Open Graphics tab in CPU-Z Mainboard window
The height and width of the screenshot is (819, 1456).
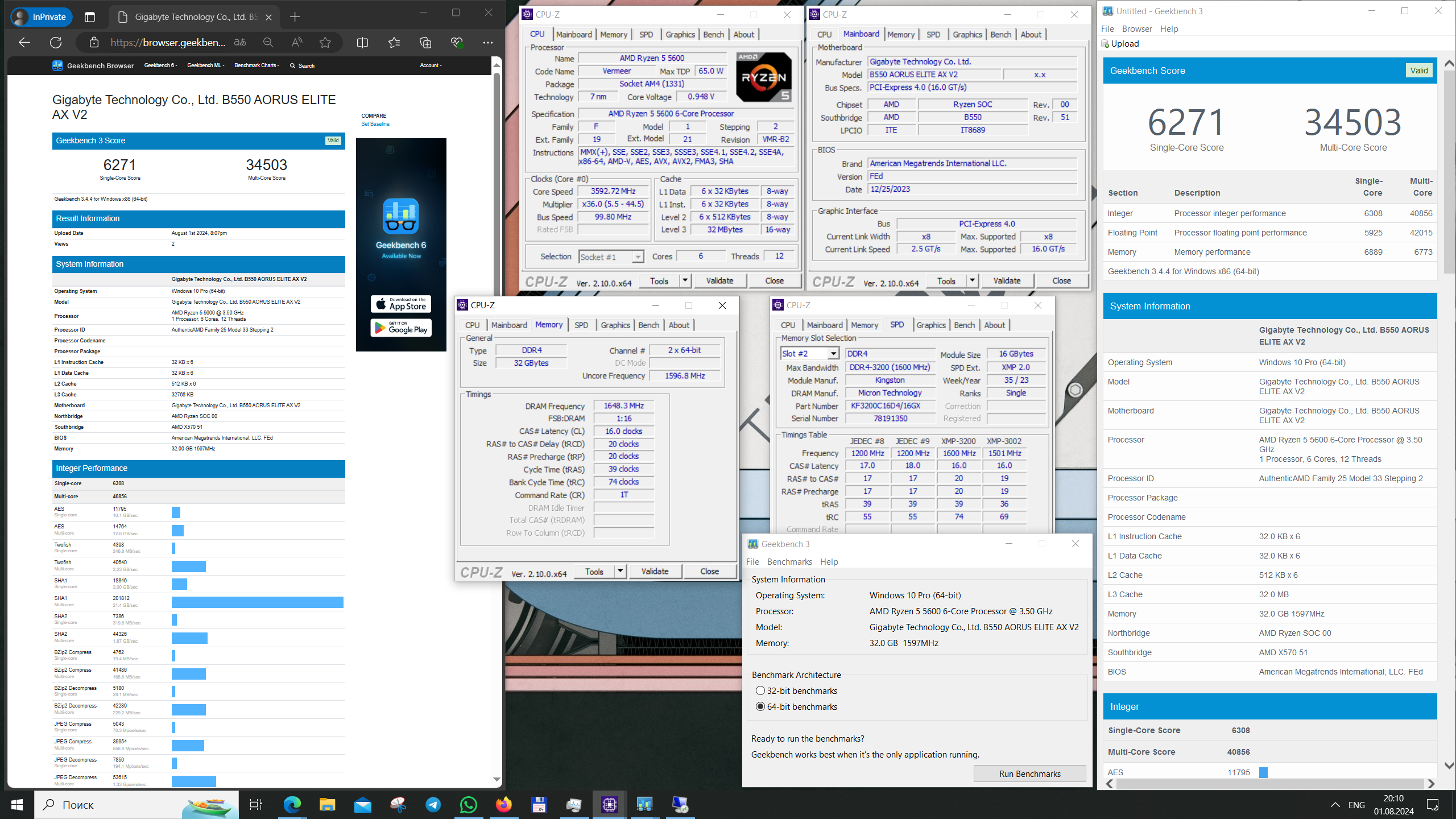[x=967, y=34]
